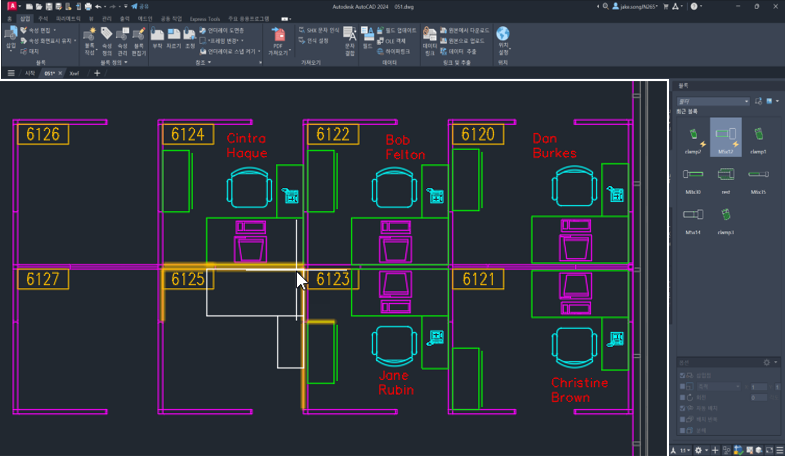The image size is (785, 457).
Task: Click 원본에서 다운로드 button
Action: (465, 31)
